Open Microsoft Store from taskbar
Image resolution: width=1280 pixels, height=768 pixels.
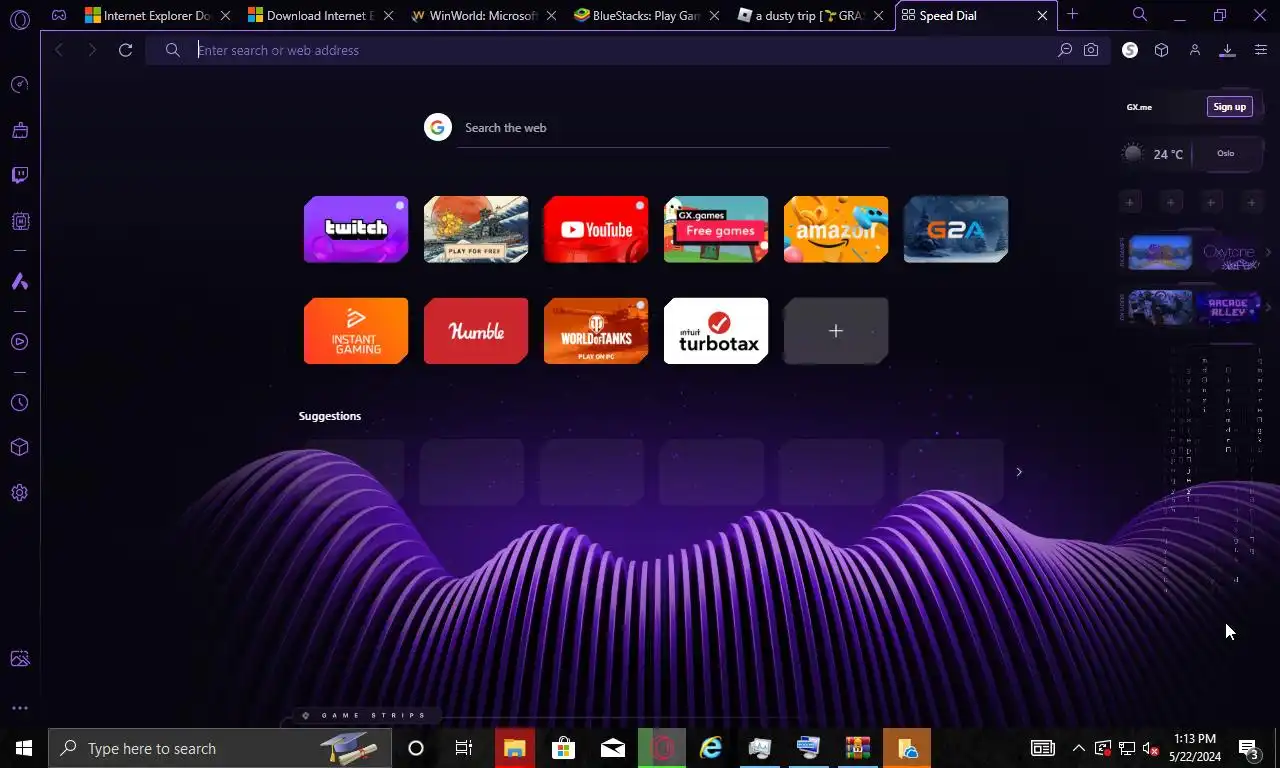click(564, 748)
